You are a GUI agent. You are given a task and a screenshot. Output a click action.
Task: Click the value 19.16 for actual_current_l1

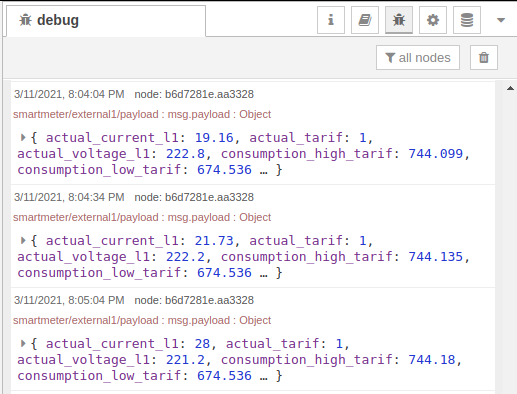214,137
